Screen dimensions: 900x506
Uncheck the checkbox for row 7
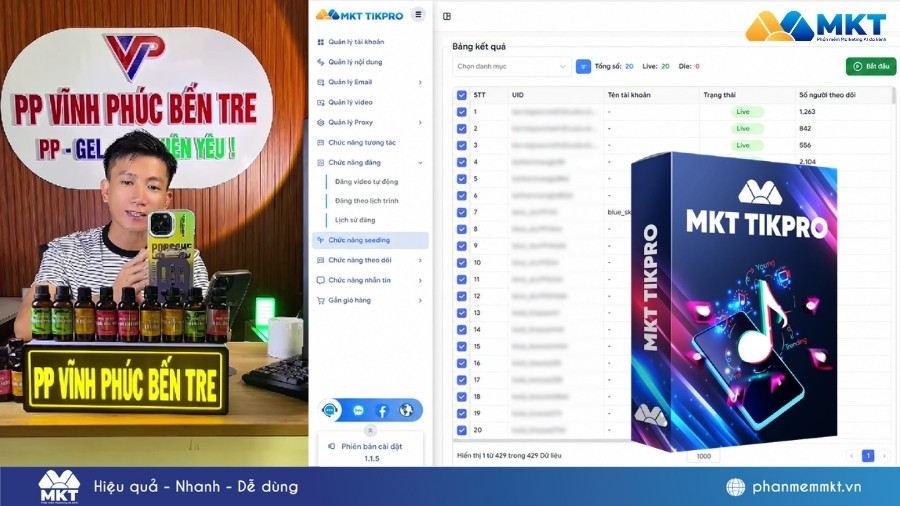[x=461, y=212]
